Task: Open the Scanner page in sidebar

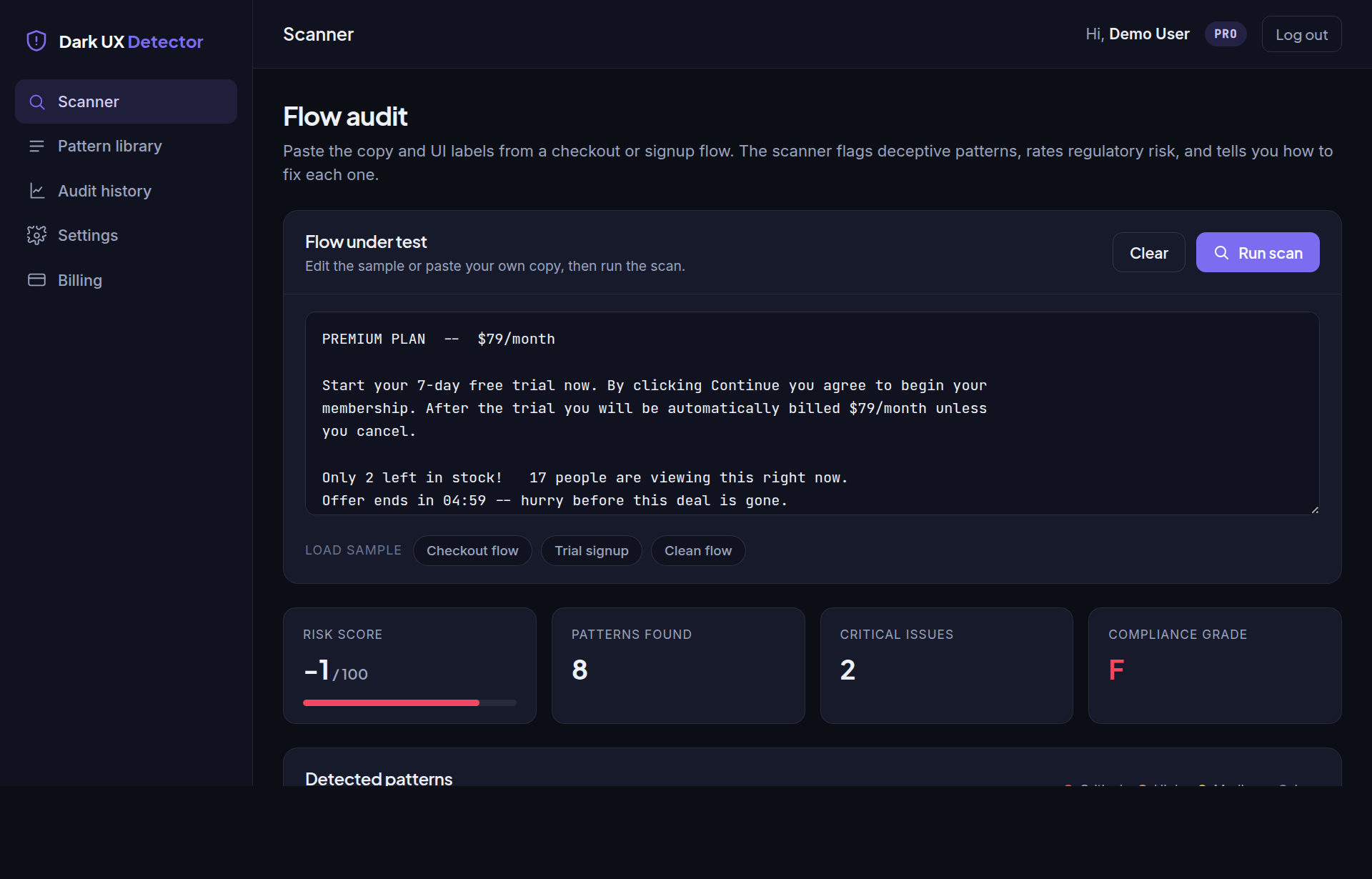Action: pyautogui.click(x=126, y=101)
